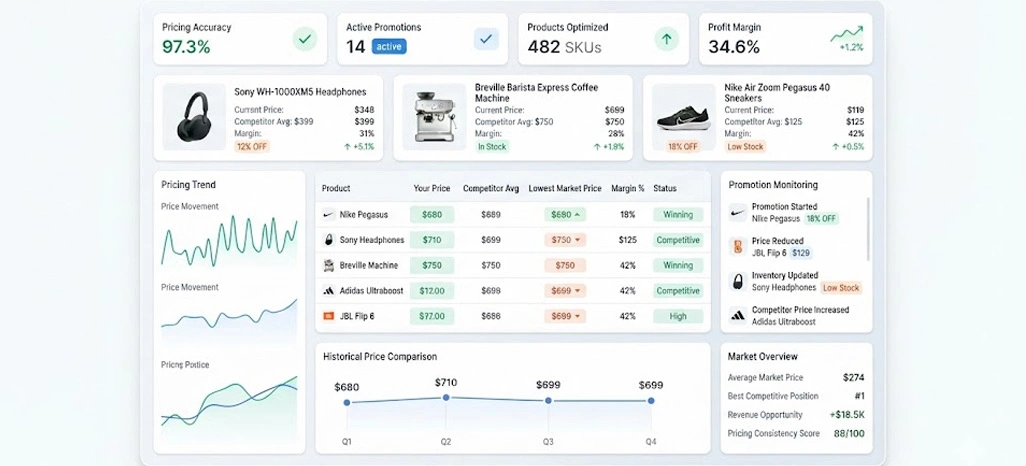
Task: Click the Profit Margin trend arrow icon
Action: [847, 34]
